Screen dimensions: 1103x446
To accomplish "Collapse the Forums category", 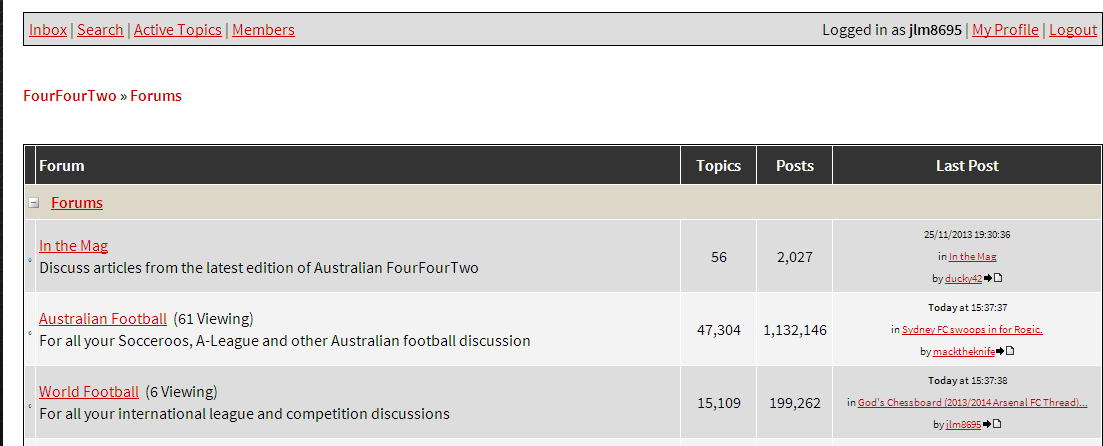I will 34,203.
